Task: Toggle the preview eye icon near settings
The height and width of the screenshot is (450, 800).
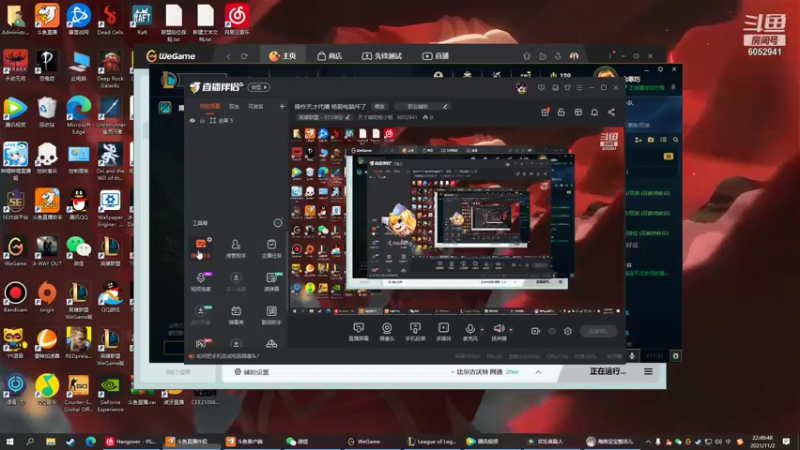Action: point(552,331)
